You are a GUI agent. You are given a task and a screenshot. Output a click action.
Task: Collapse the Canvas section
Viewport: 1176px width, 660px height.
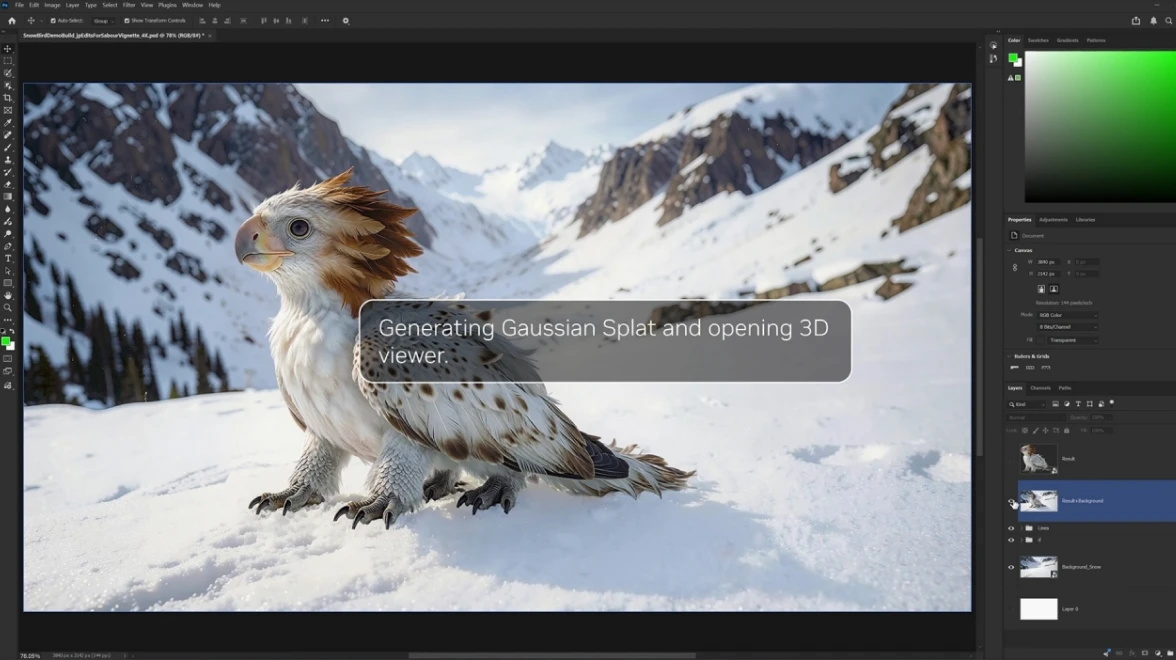coord(1010,250)
